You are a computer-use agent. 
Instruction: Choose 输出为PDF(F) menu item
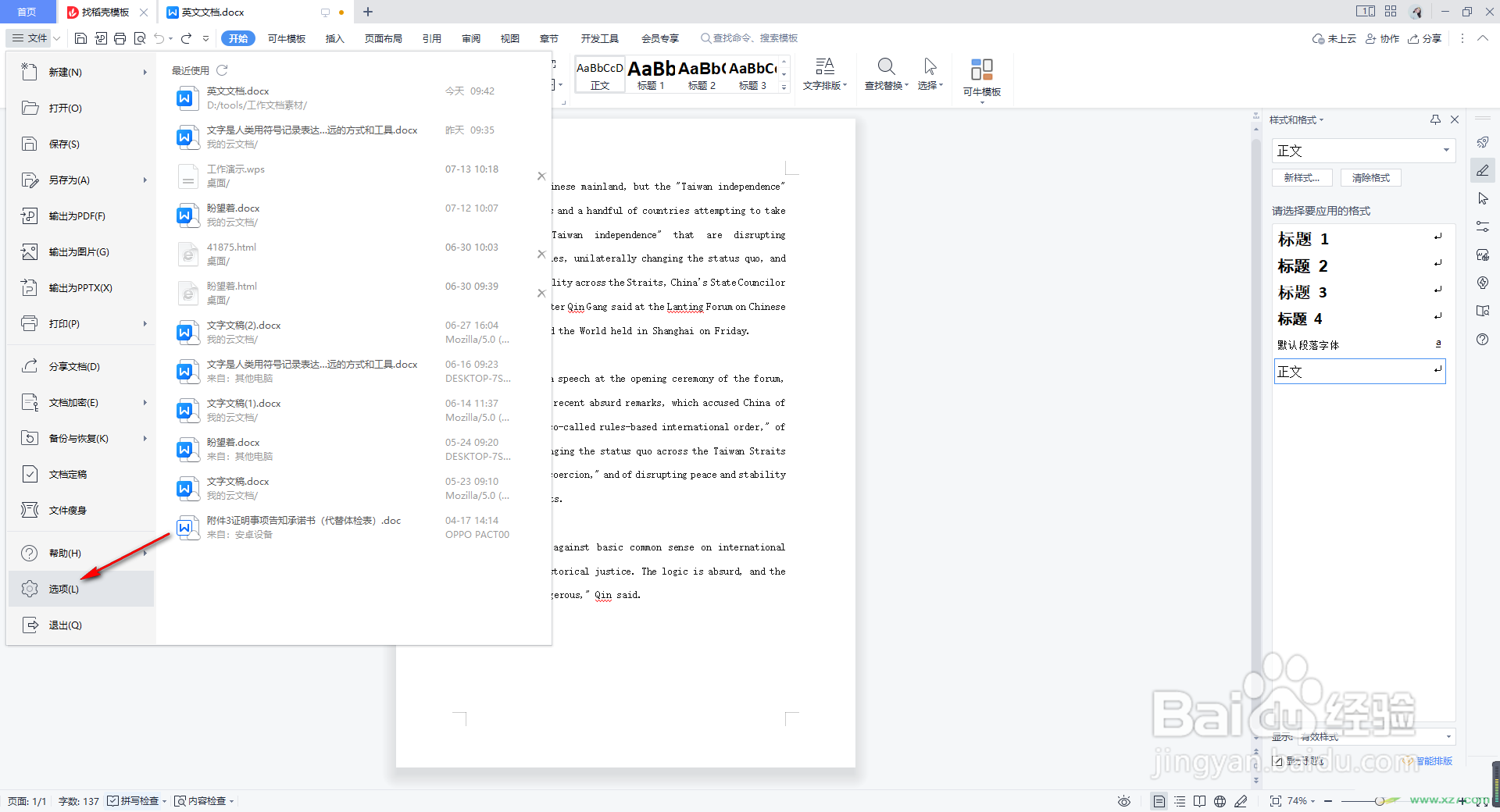(81, 215)
